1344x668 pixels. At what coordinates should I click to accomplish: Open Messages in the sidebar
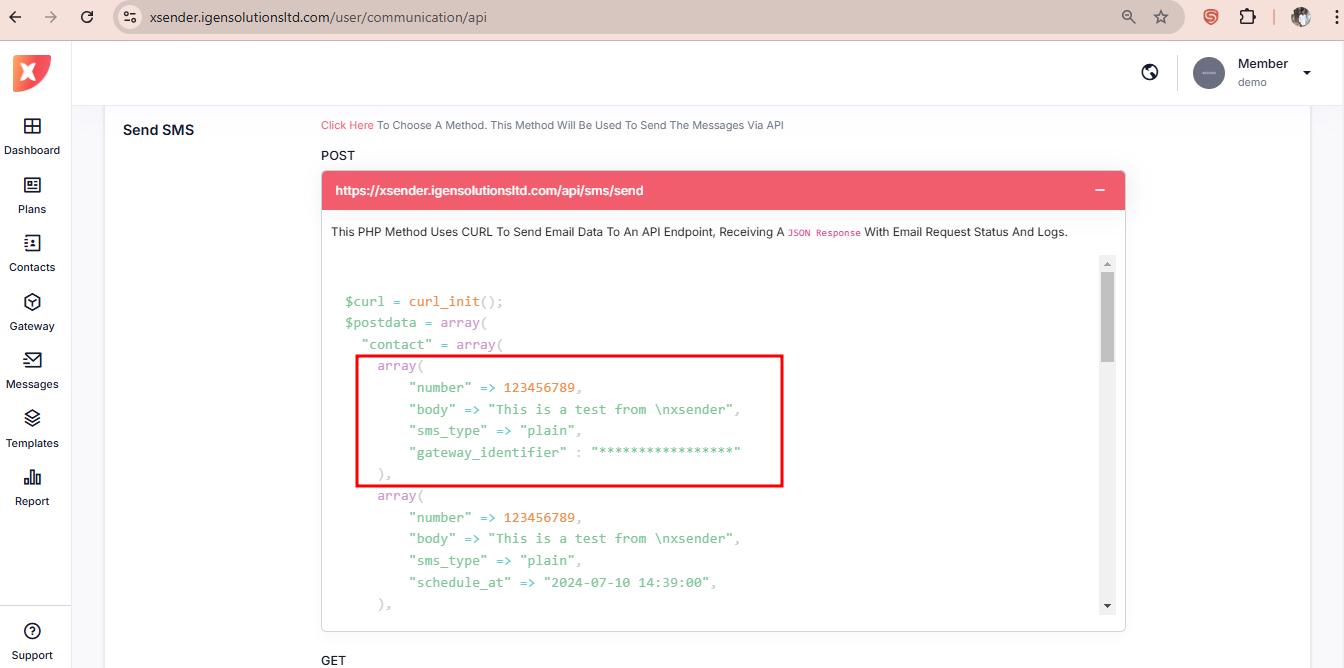[32, 361]
